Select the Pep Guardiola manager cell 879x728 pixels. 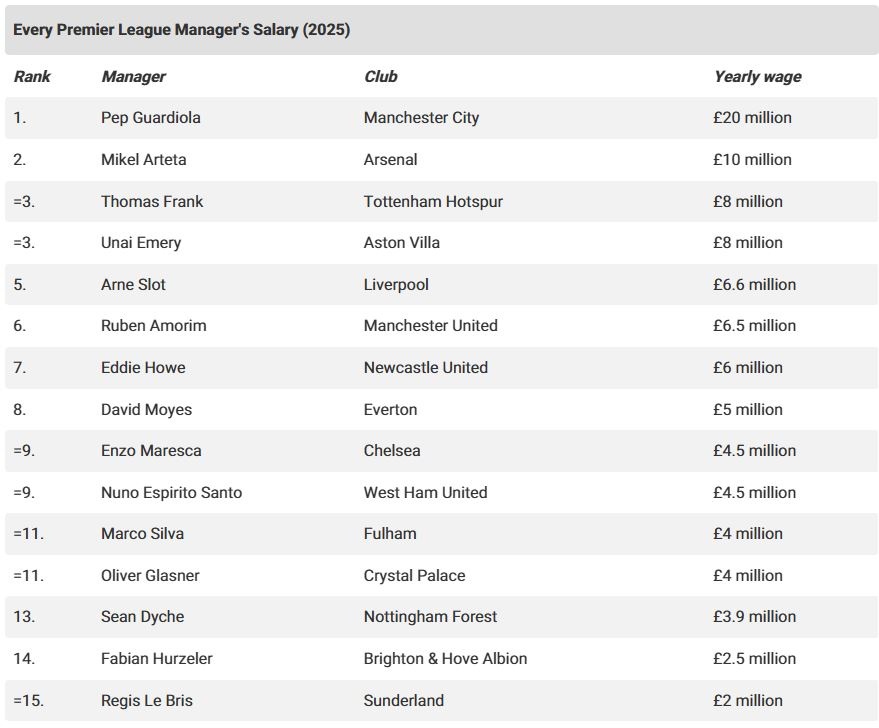pyautogui.click(x=150, y=118)
